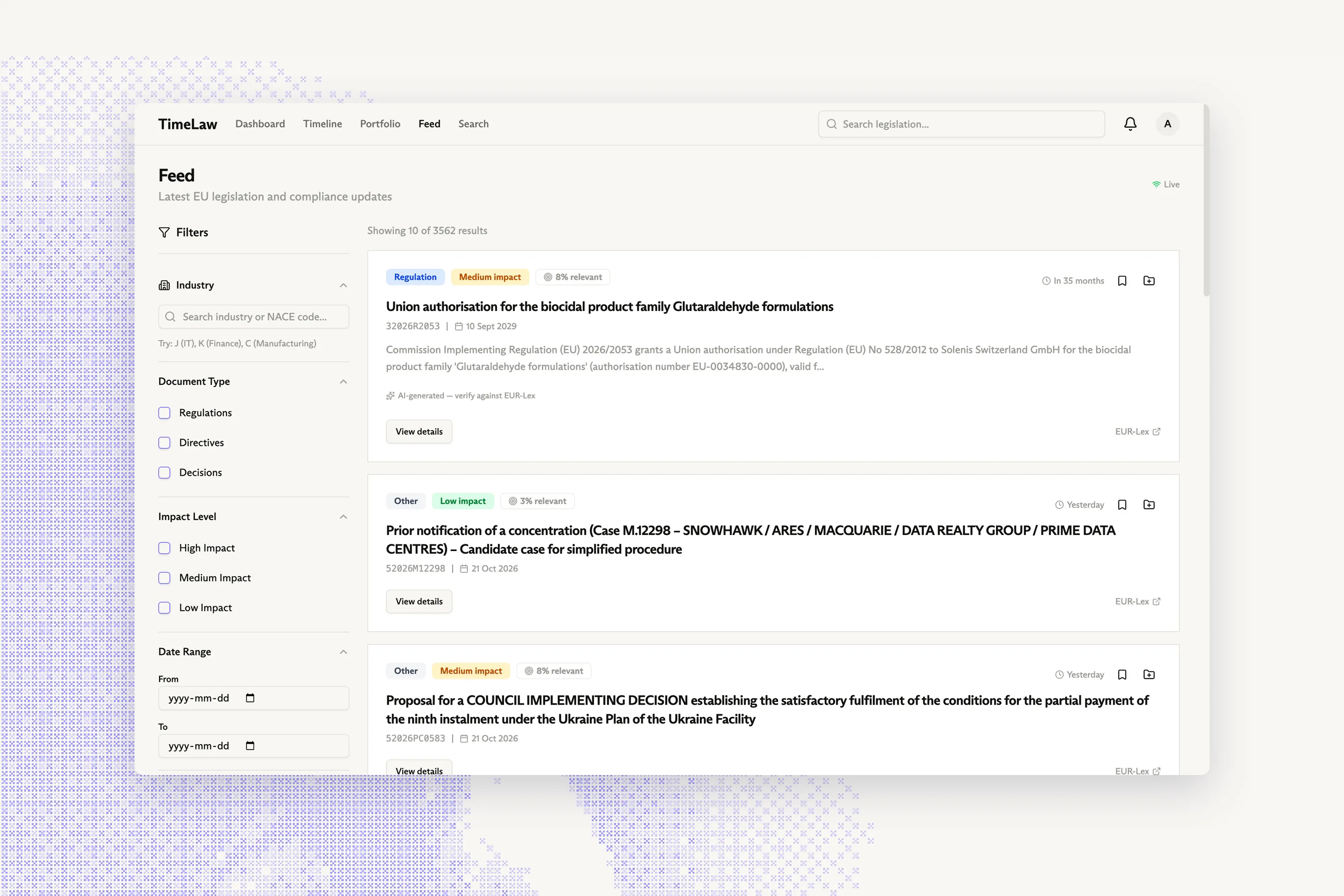Add Glutaraldehyde formulations item to a folder

coord(1149,280)
